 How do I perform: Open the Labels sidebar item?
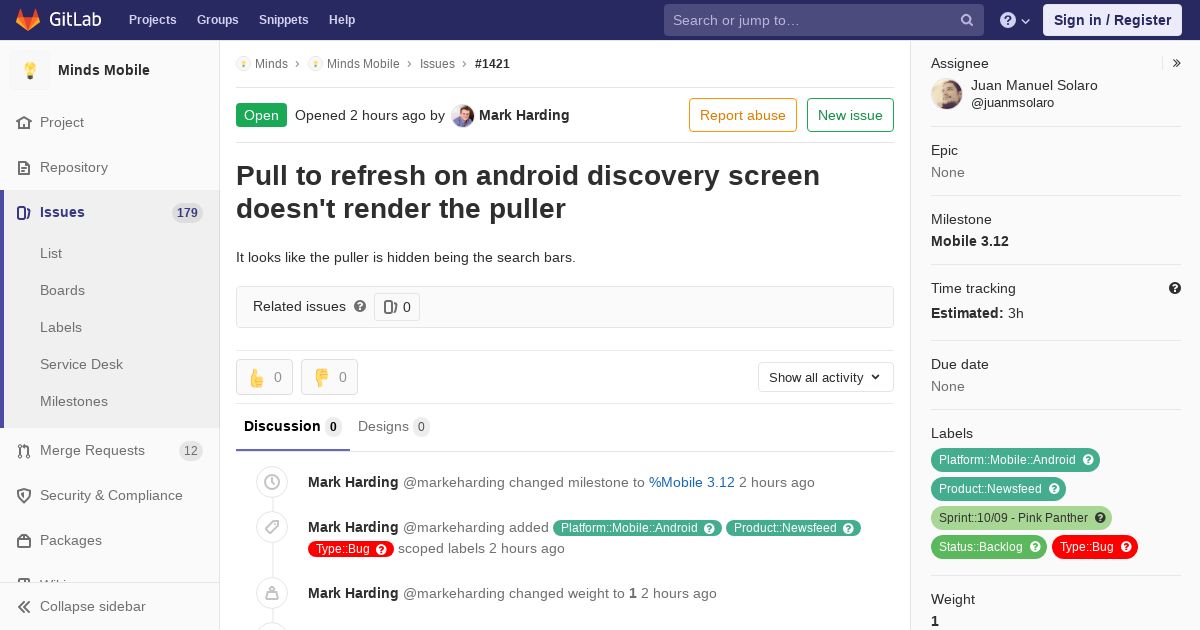coord(61,328)
